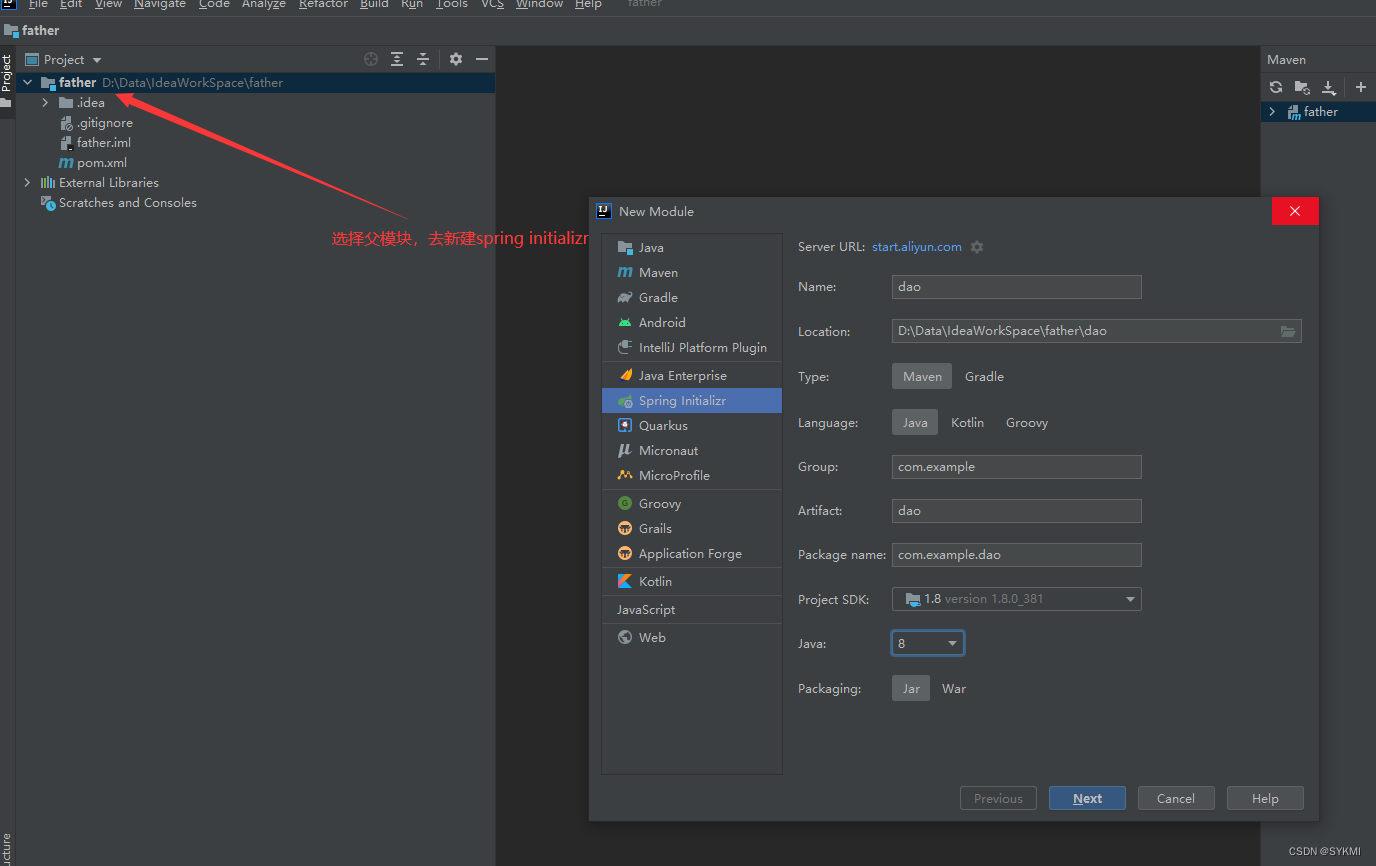
Task: Expand External Libraries node
Action: pos(27,183)
